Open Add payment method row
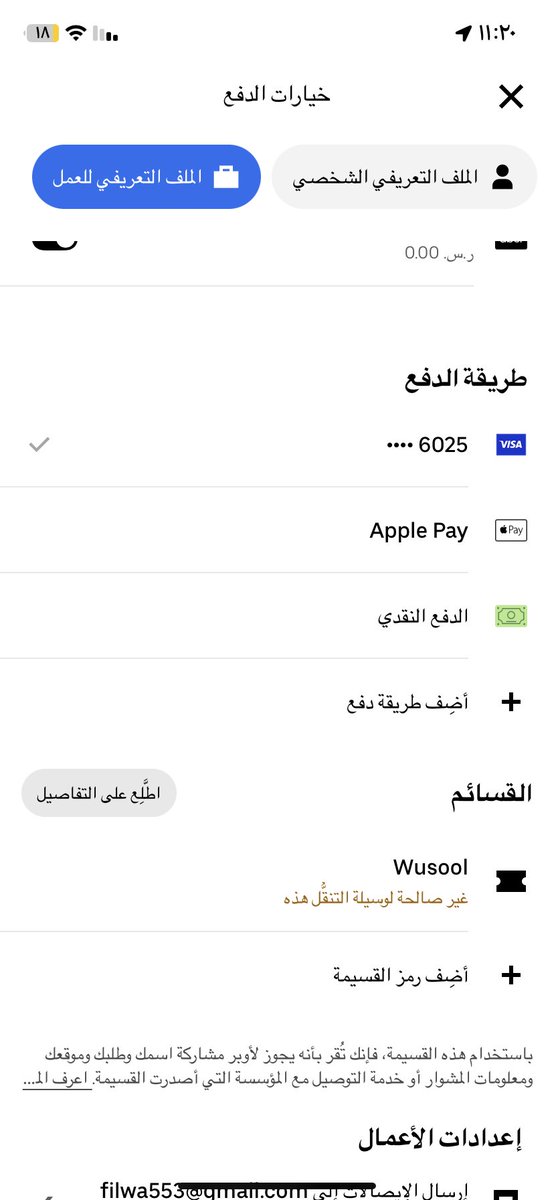This screenshot has height=1200, width=554. (277, 702)
